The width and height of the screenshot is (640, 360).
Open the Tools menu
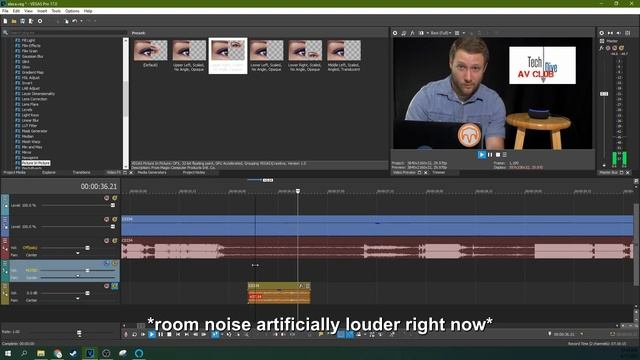click(56, 11)
